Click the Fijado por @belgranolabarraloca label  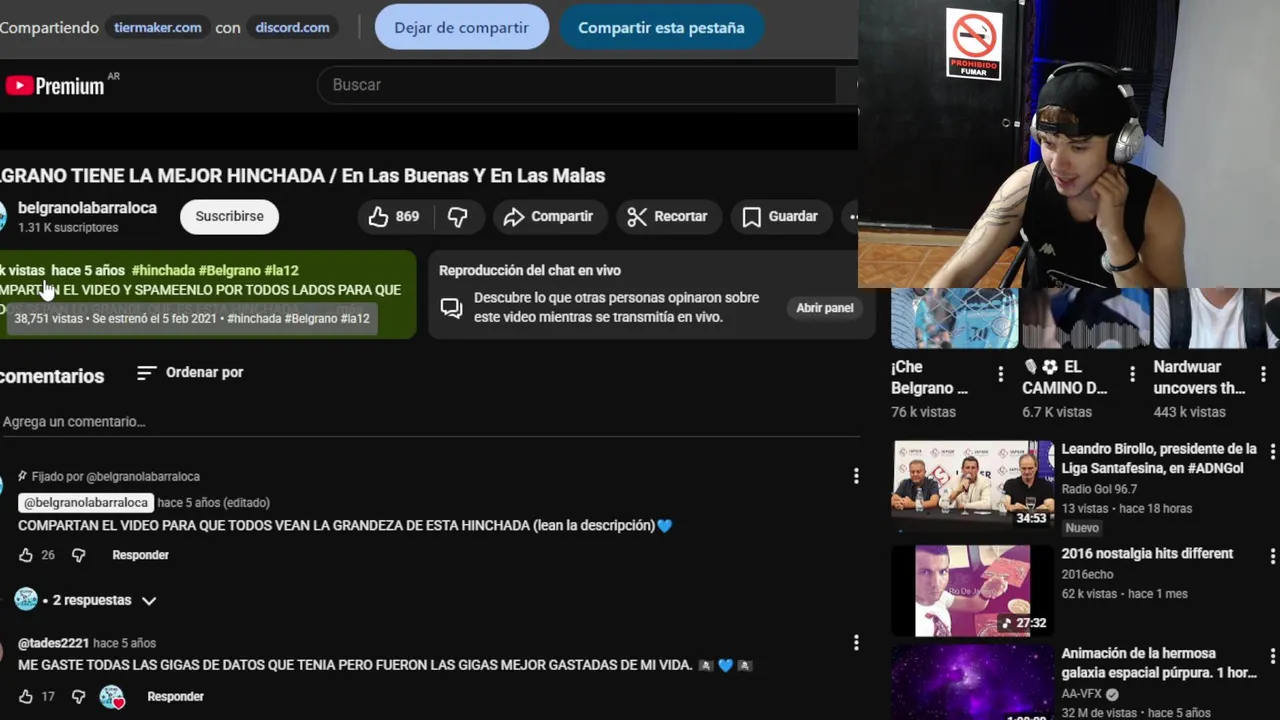point(108,477)
